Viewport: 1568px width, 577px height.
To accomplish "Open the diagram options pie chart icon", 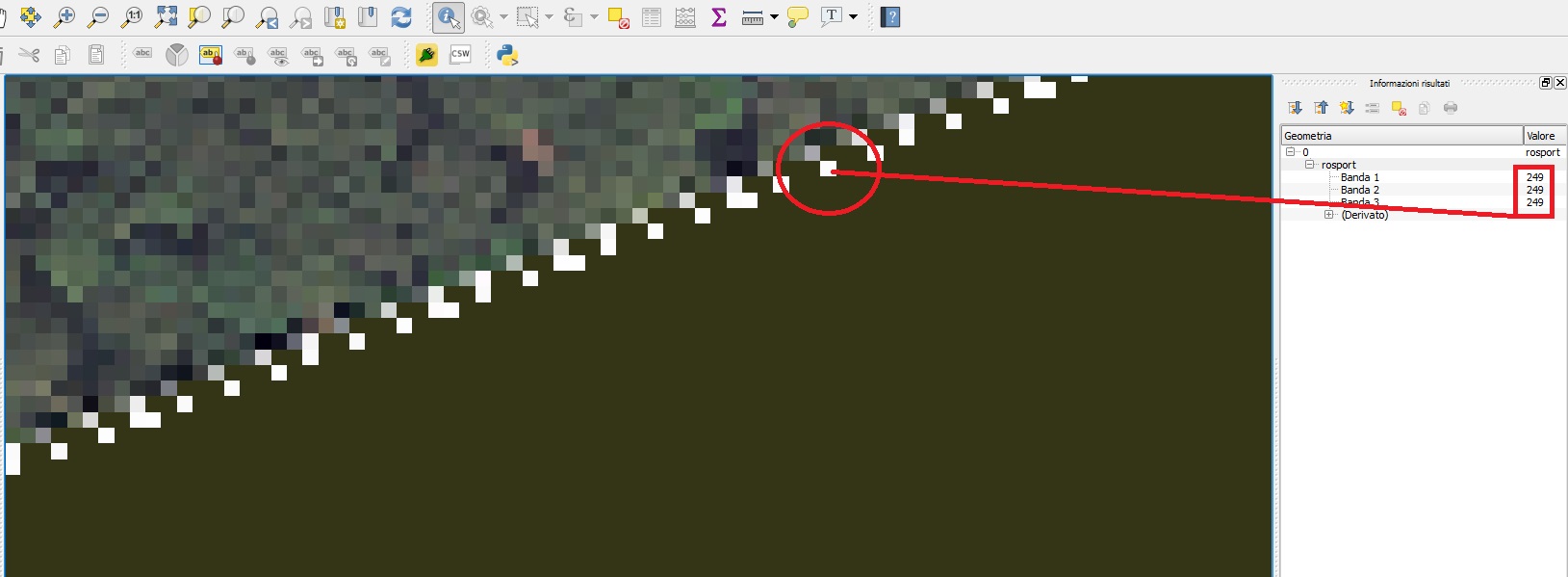I will [177, 55].
